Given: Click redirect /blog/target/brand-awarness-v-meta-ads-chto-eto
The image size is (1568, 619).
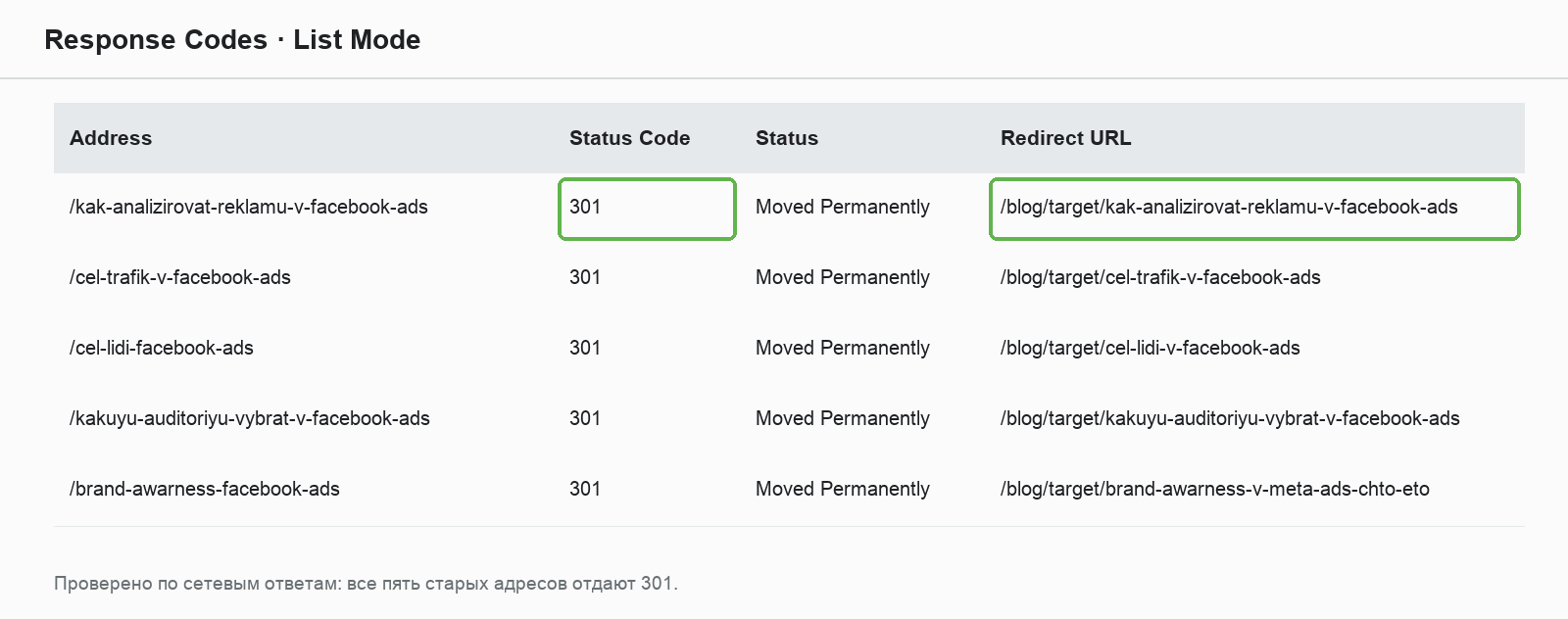Looking at the screenshot, I should coord(1215,489).
